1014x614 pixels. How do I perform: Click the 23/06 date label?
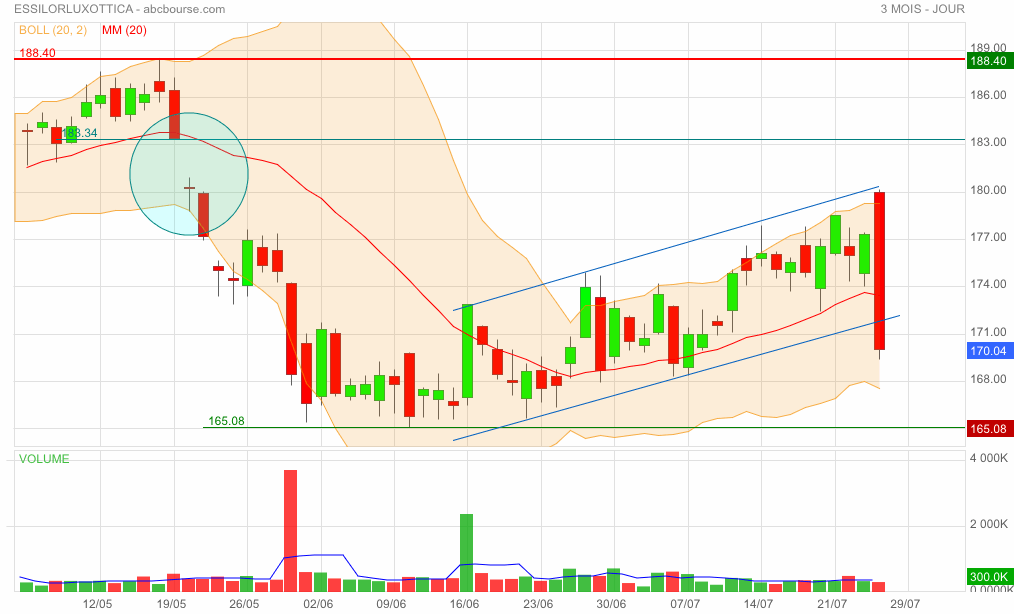(538, 604)
